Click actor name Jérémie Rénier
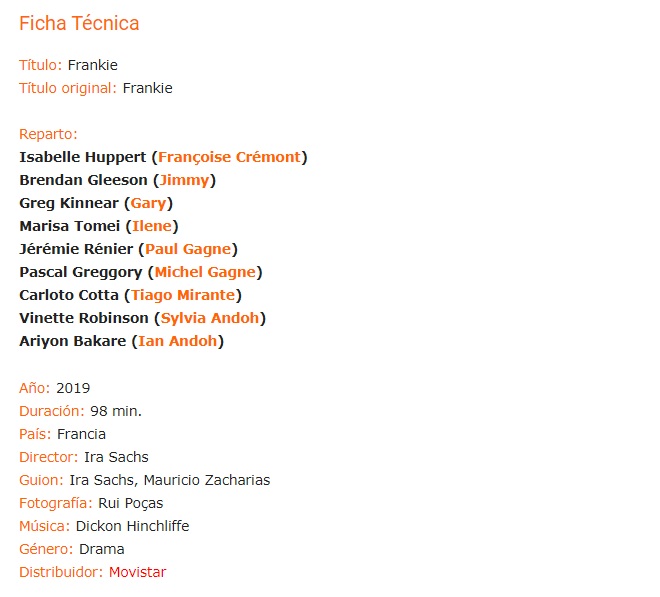660x597 pixels. [76, 249]
